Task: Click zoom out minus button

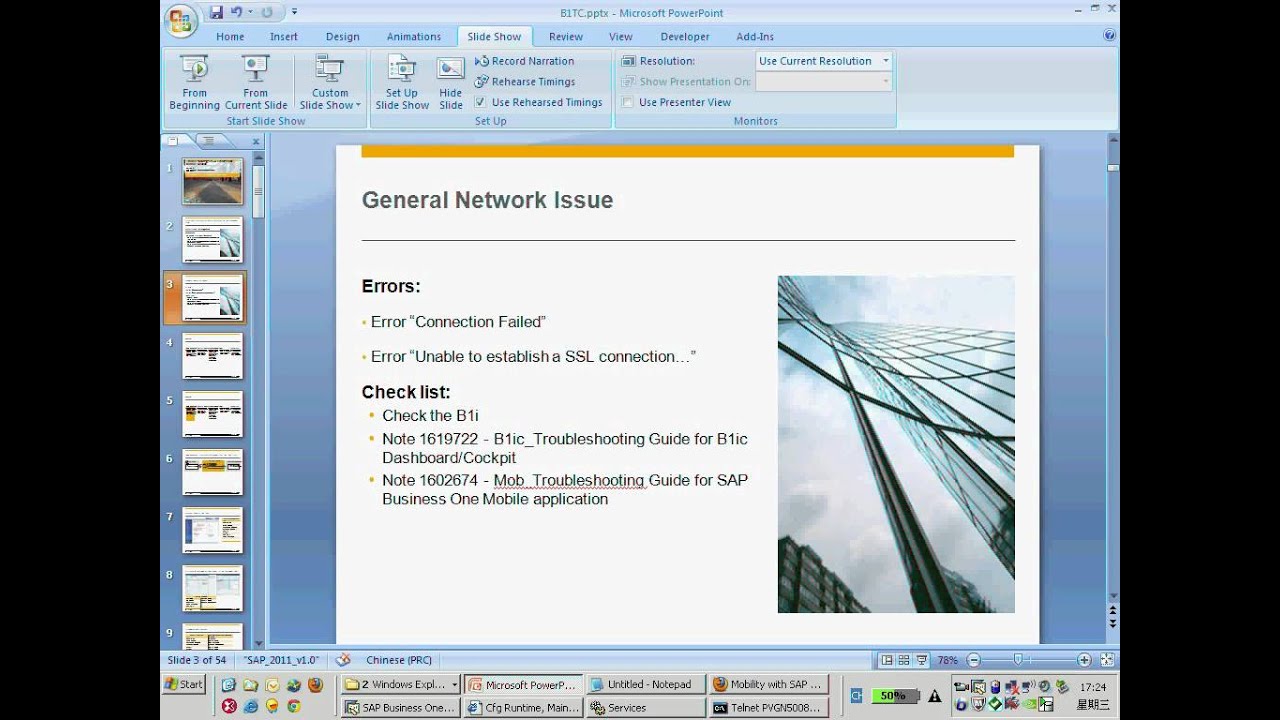Action: click(x=974, y=660)
